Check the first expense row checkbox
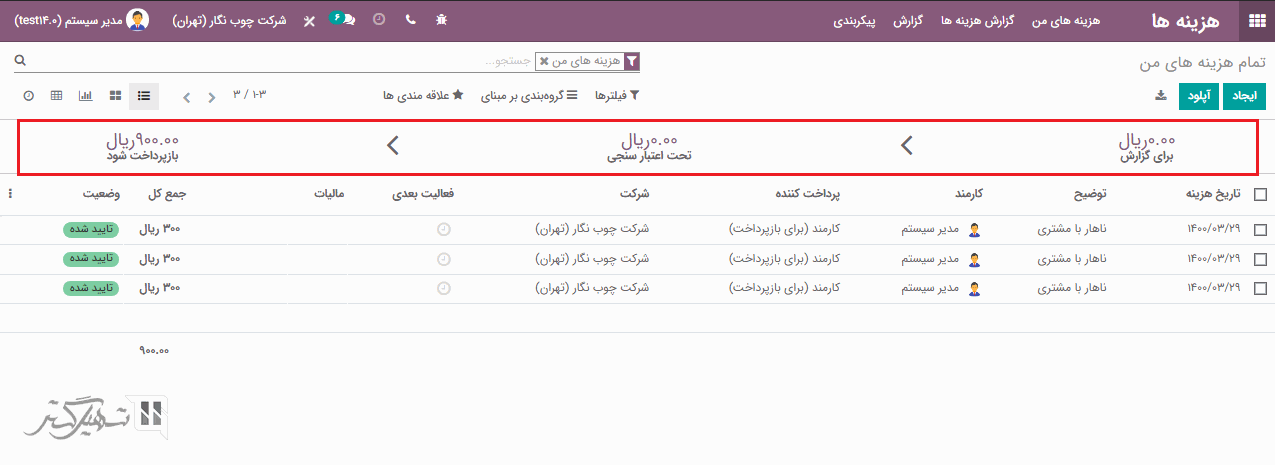This screenshot has width=1275, height=465. tap(1259, 230)
